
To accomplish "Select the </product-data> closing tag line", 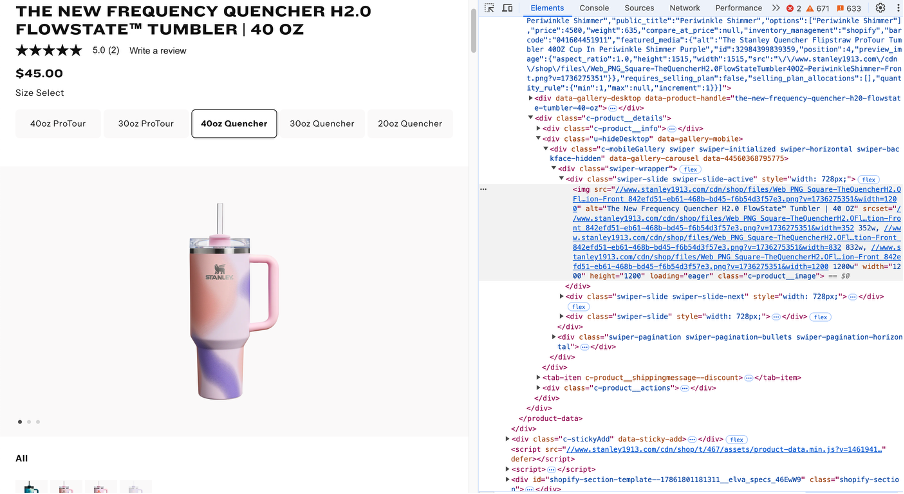I will click(551, 418).
